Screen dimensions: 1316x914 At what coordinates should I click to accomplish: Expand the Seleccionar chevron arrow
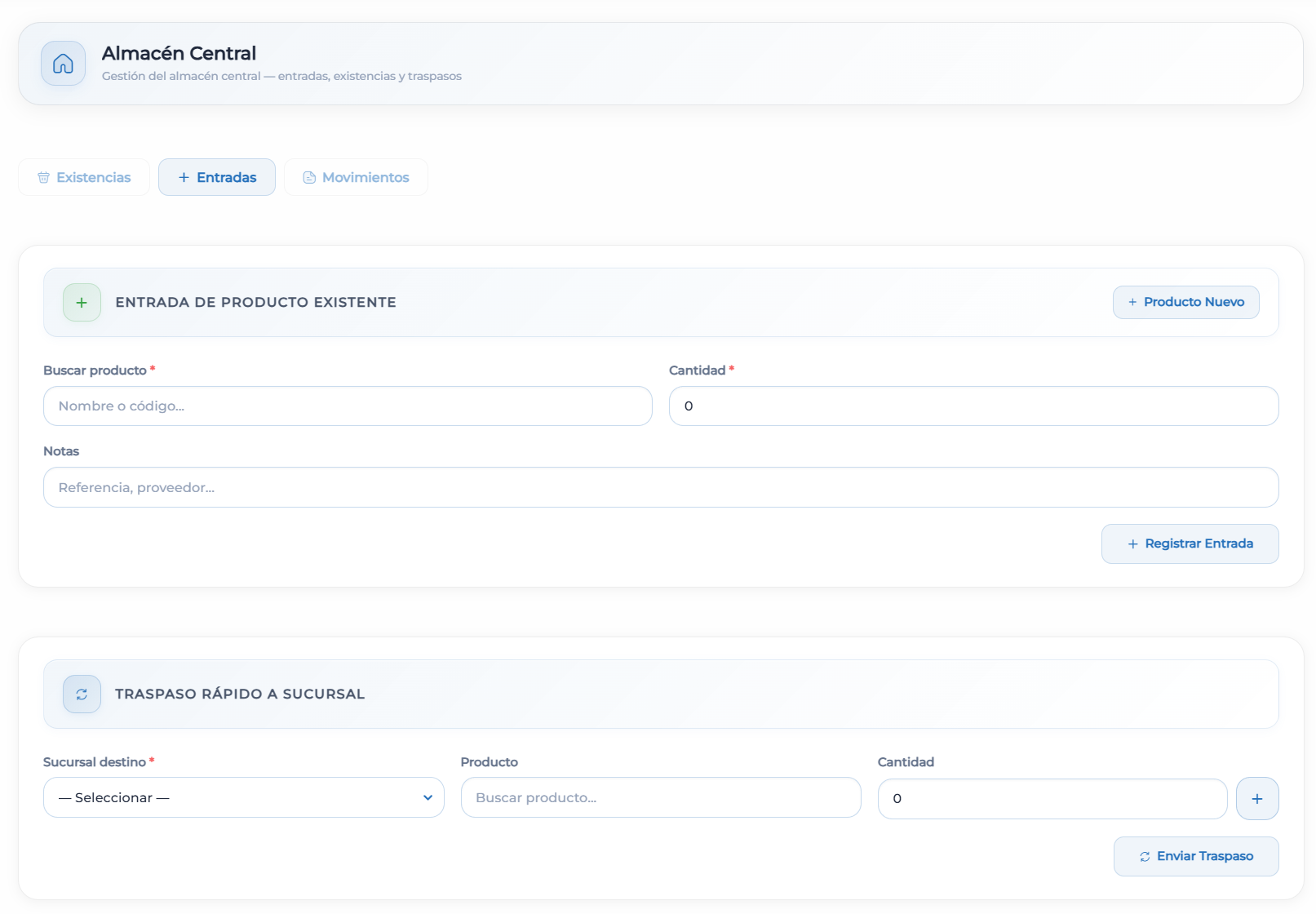tap(428, 797)
